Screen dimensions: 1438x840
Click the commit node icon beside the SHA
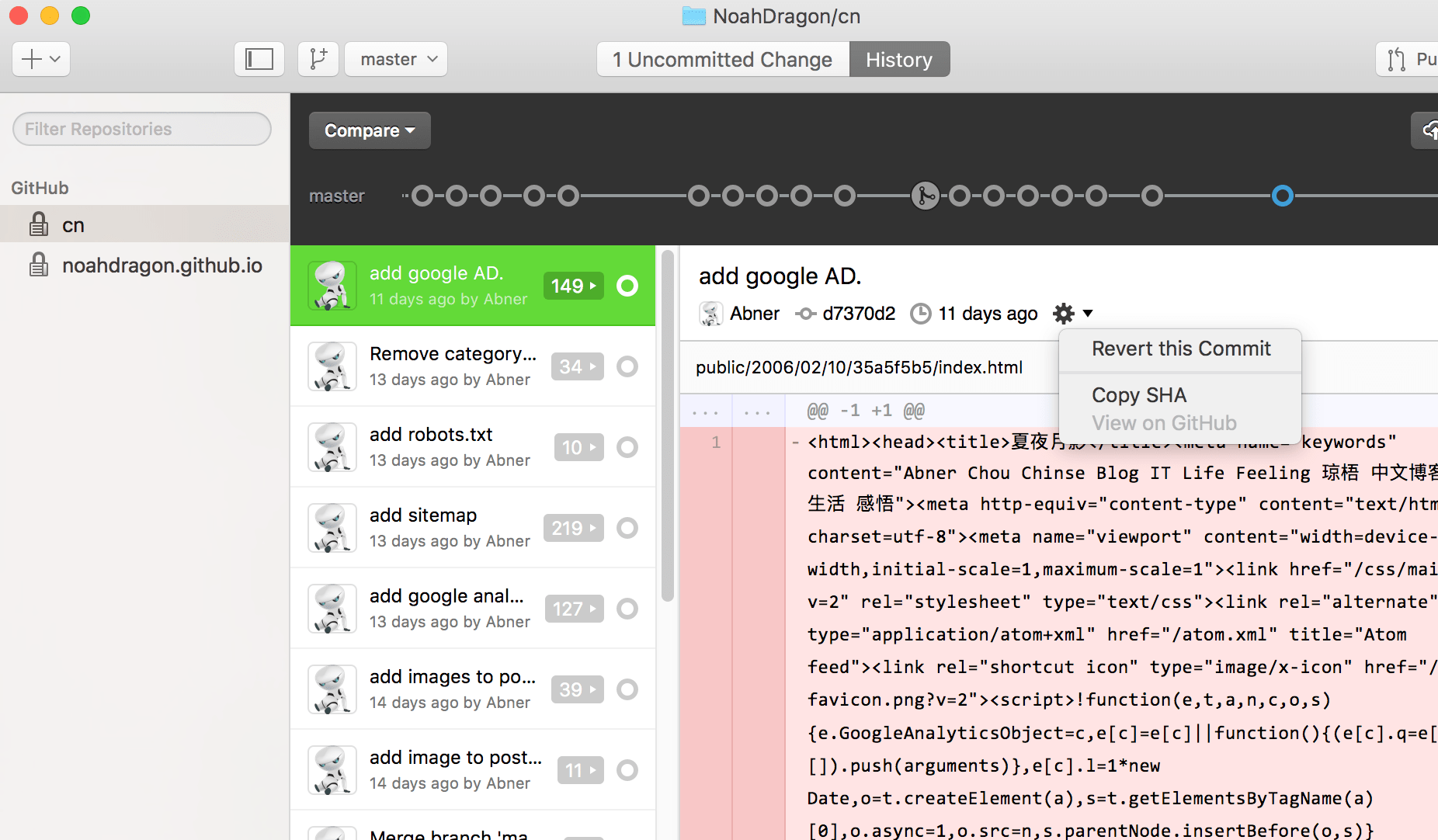[x=805, y=314]
